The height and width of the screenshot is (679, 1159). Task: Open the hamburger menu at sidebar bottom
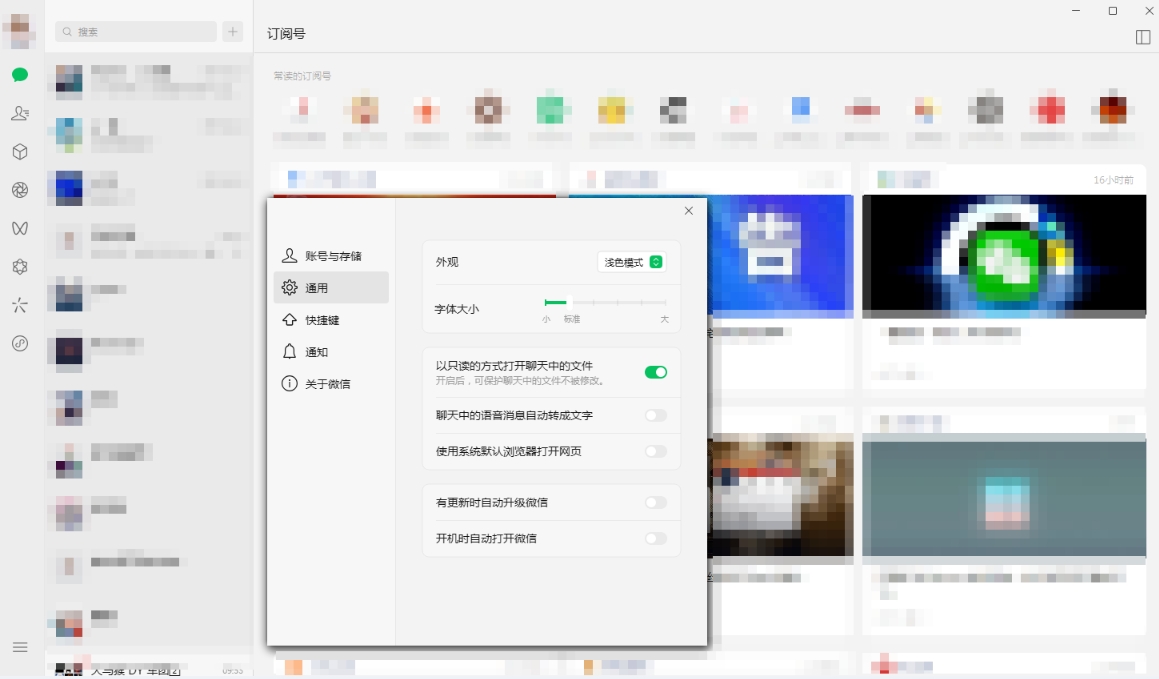tap(20, 647)
